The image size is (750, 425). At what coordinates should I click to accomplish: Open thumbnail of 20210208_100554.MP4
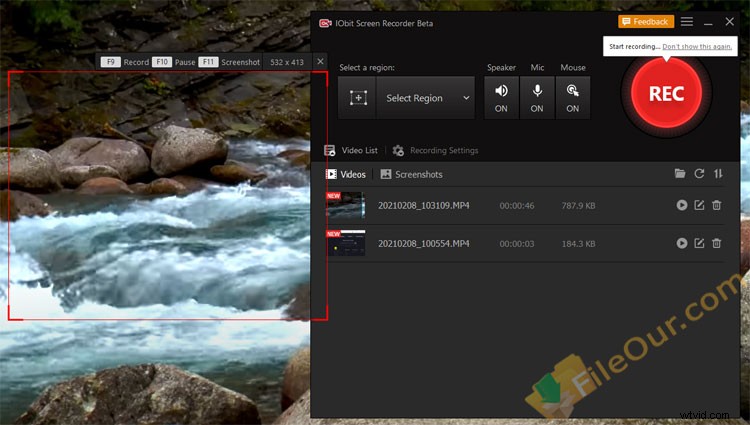coord(346,243)
